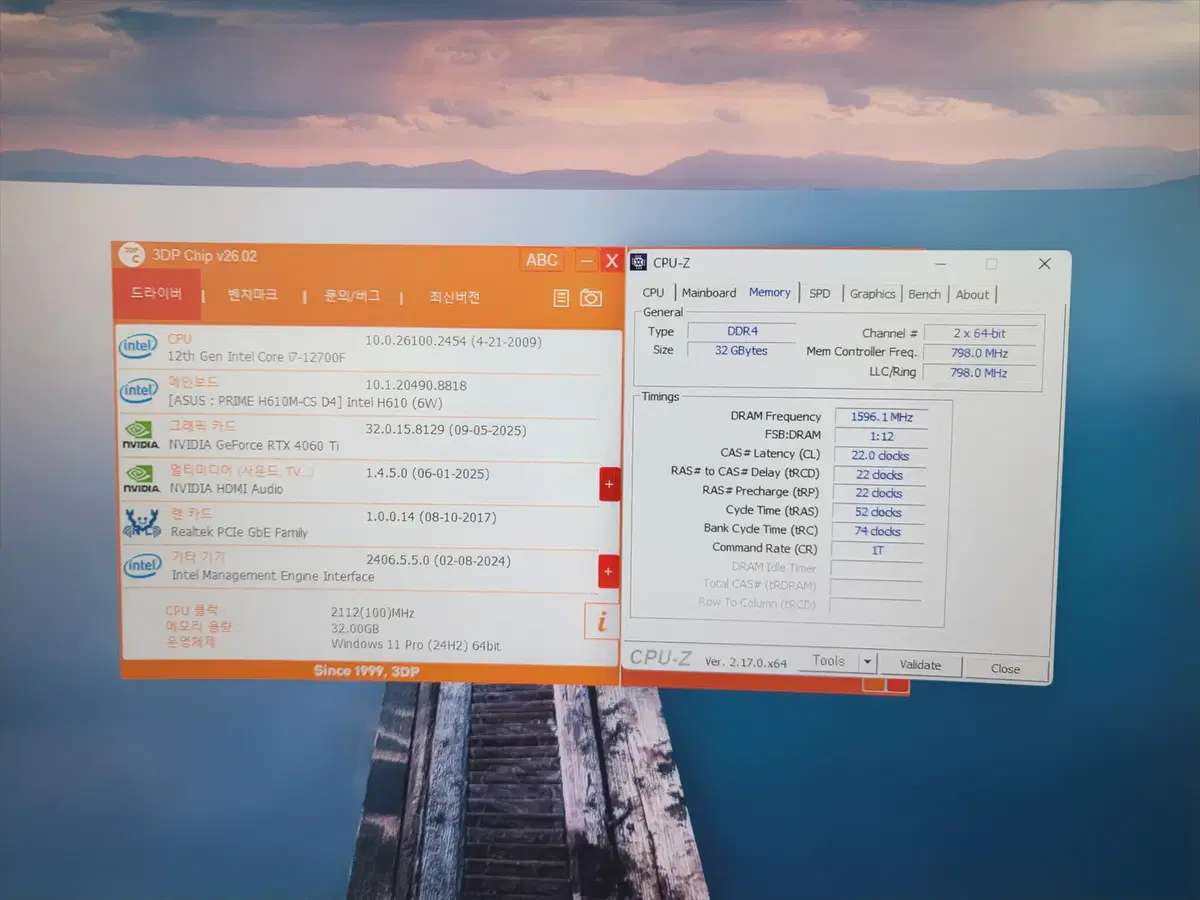Image resolution: width=1200 pixels, height=900 pixels.
Task: Click the CPU-Z title bar app icon
Action: click(639, 262)
